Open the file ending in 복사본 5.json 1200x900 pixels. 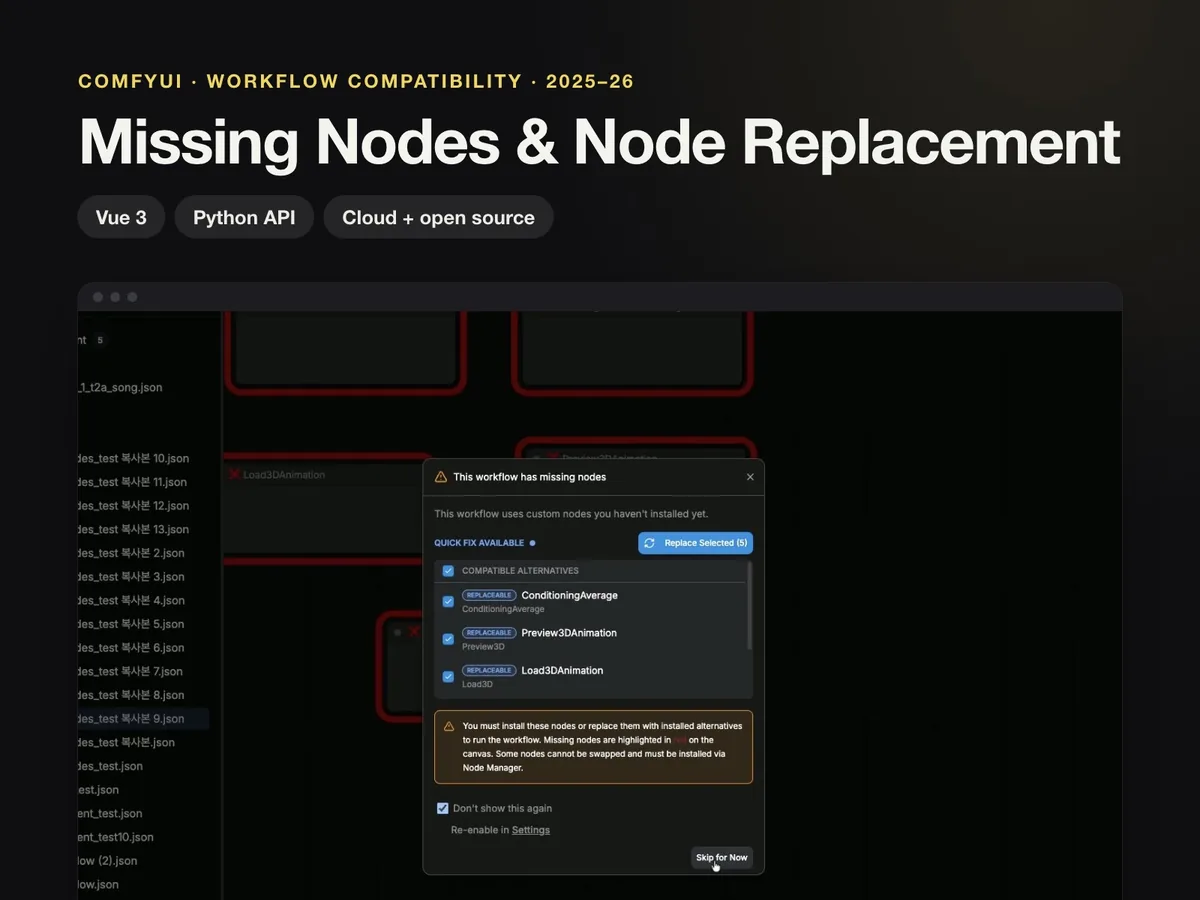131,624
